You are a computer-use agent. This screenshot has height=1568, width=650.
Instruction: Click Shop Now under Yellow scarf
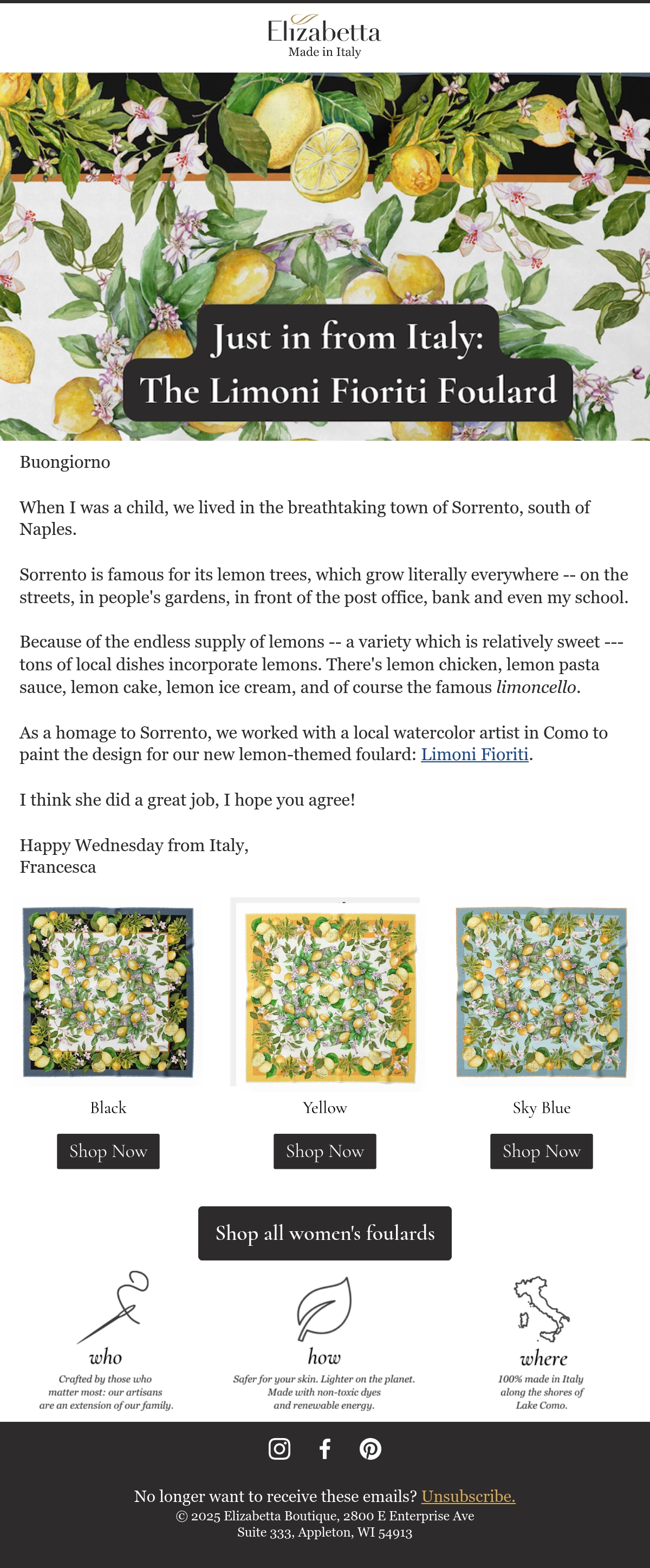(x=324, y=1151)
